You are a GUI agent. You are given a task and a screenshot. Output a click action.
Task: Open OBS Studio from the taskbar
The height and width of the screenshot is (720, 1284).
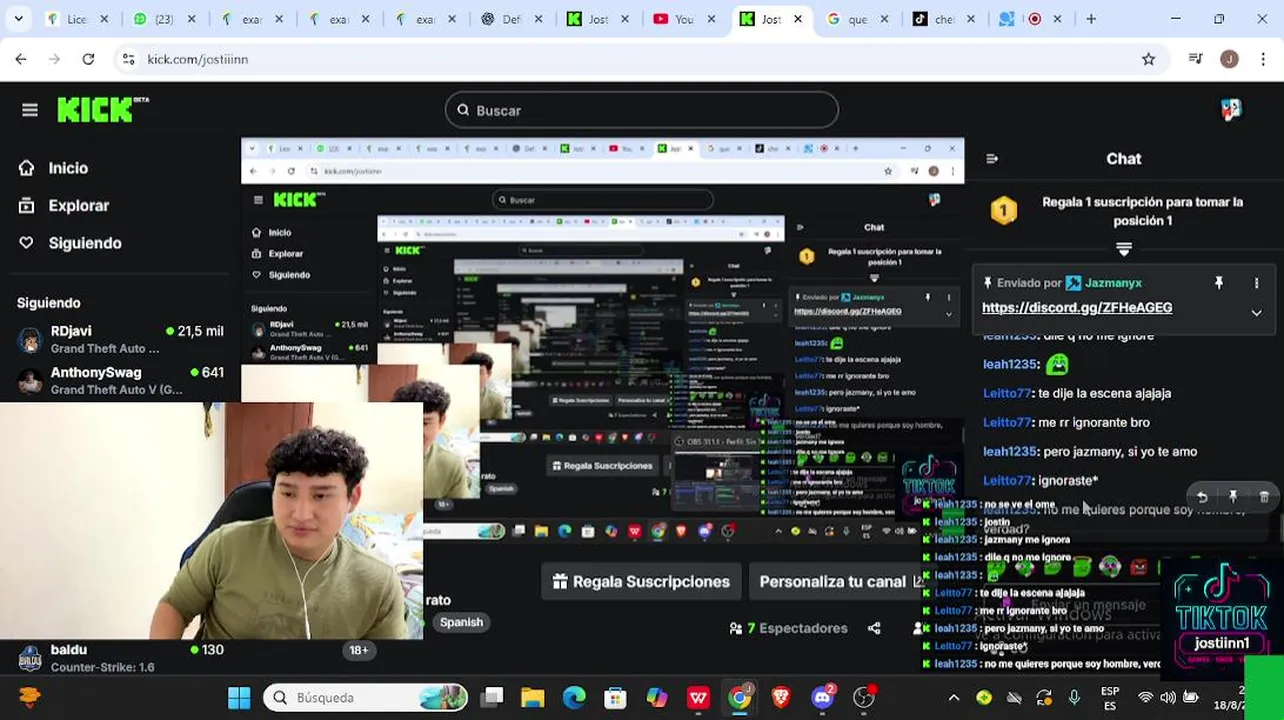[x=864, y=697]
